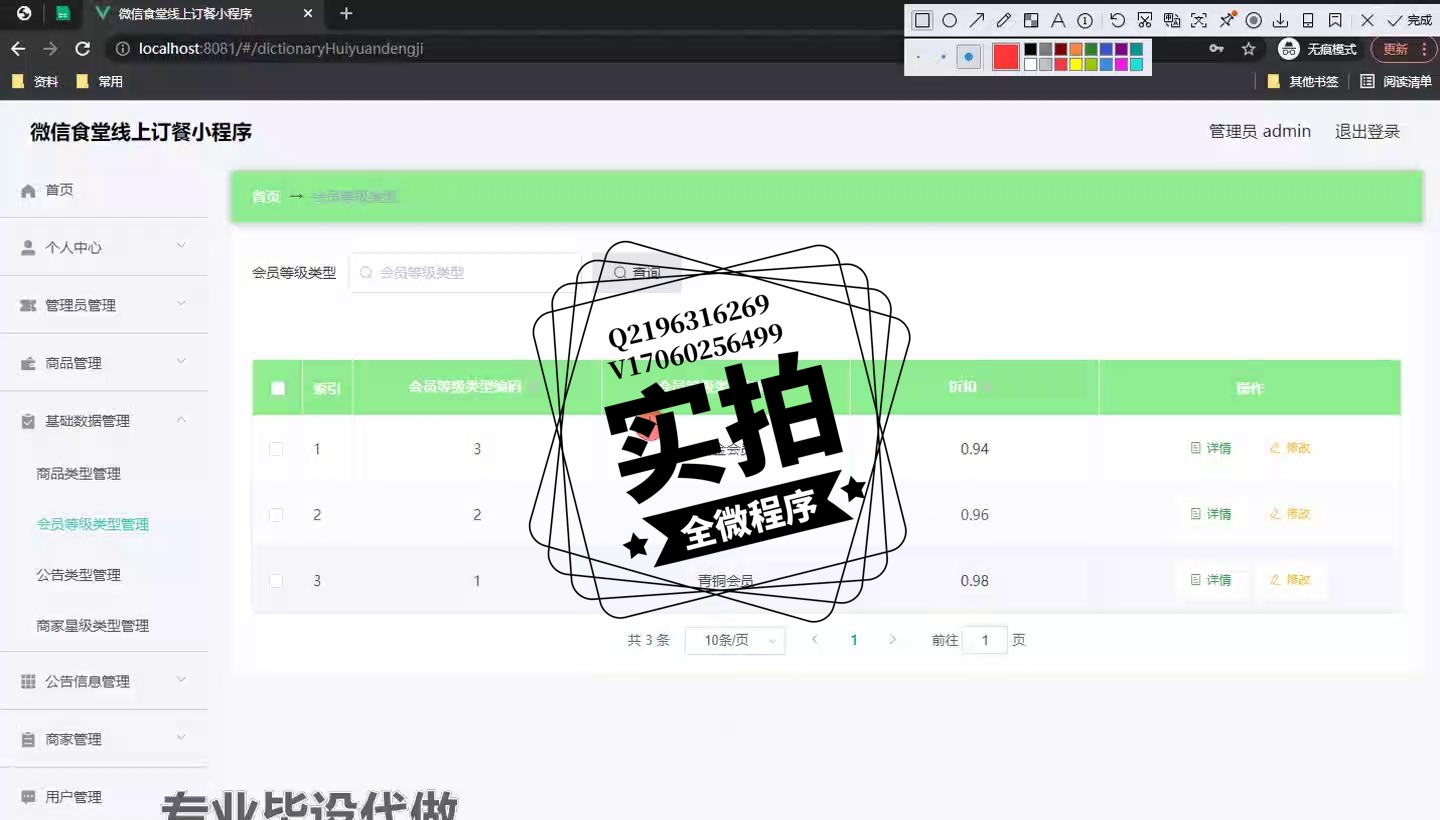Click the bookmark icon in screenshot toolbar
The image size is (1440, 820).
pyautogui.click(x=1335, y=20)
